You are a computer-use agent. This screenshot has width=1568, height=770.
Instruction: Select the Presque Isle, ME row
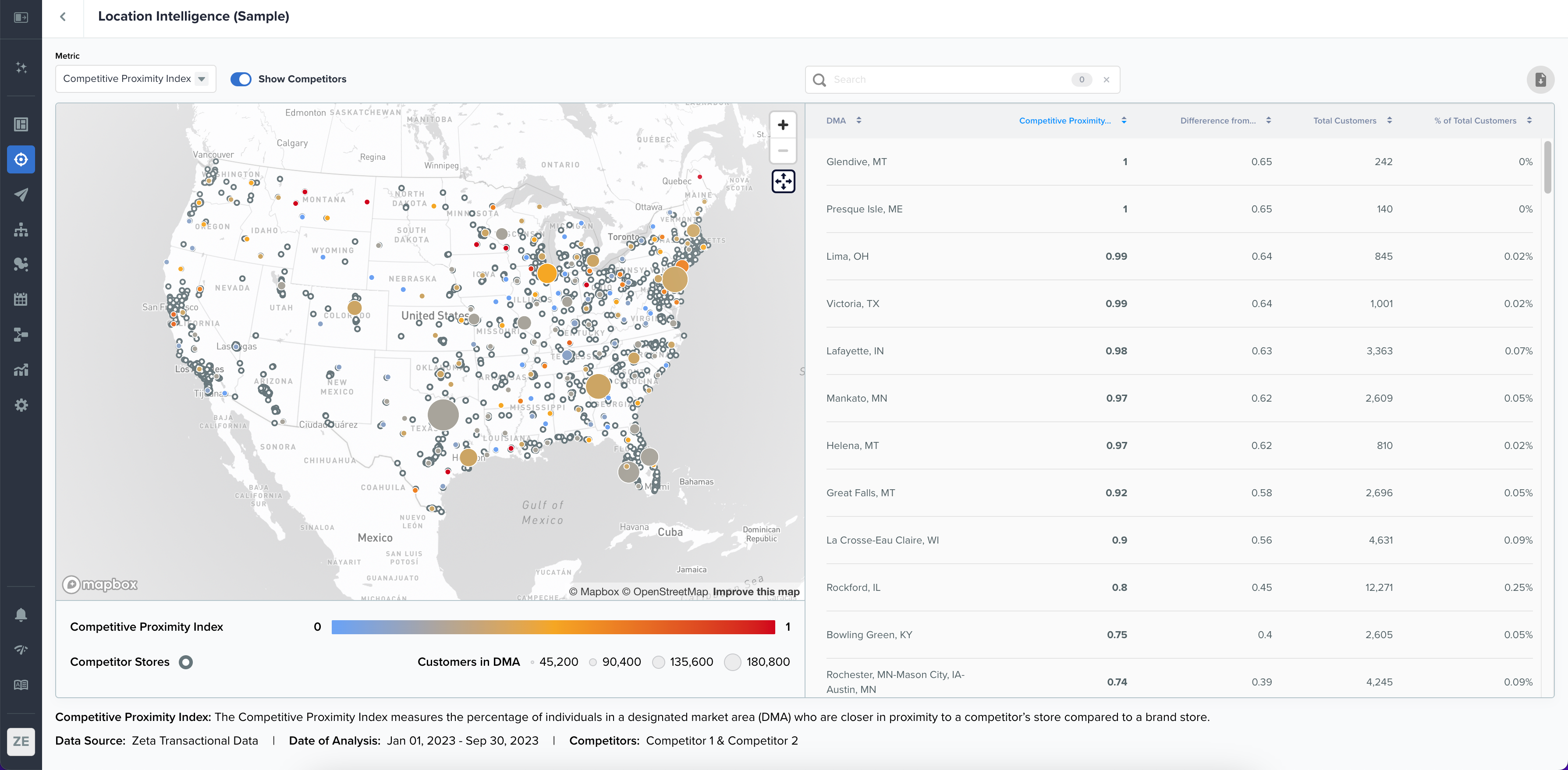pos(1179,209)
